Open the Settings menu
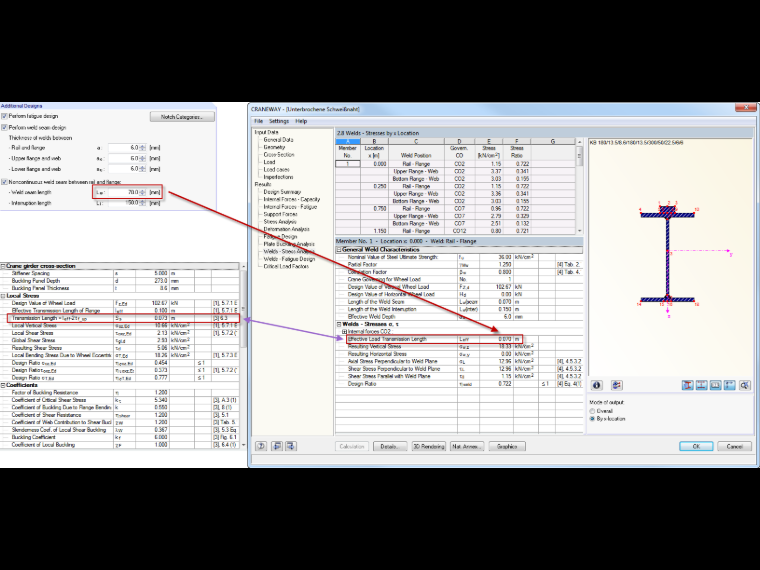 click(279, 121)
